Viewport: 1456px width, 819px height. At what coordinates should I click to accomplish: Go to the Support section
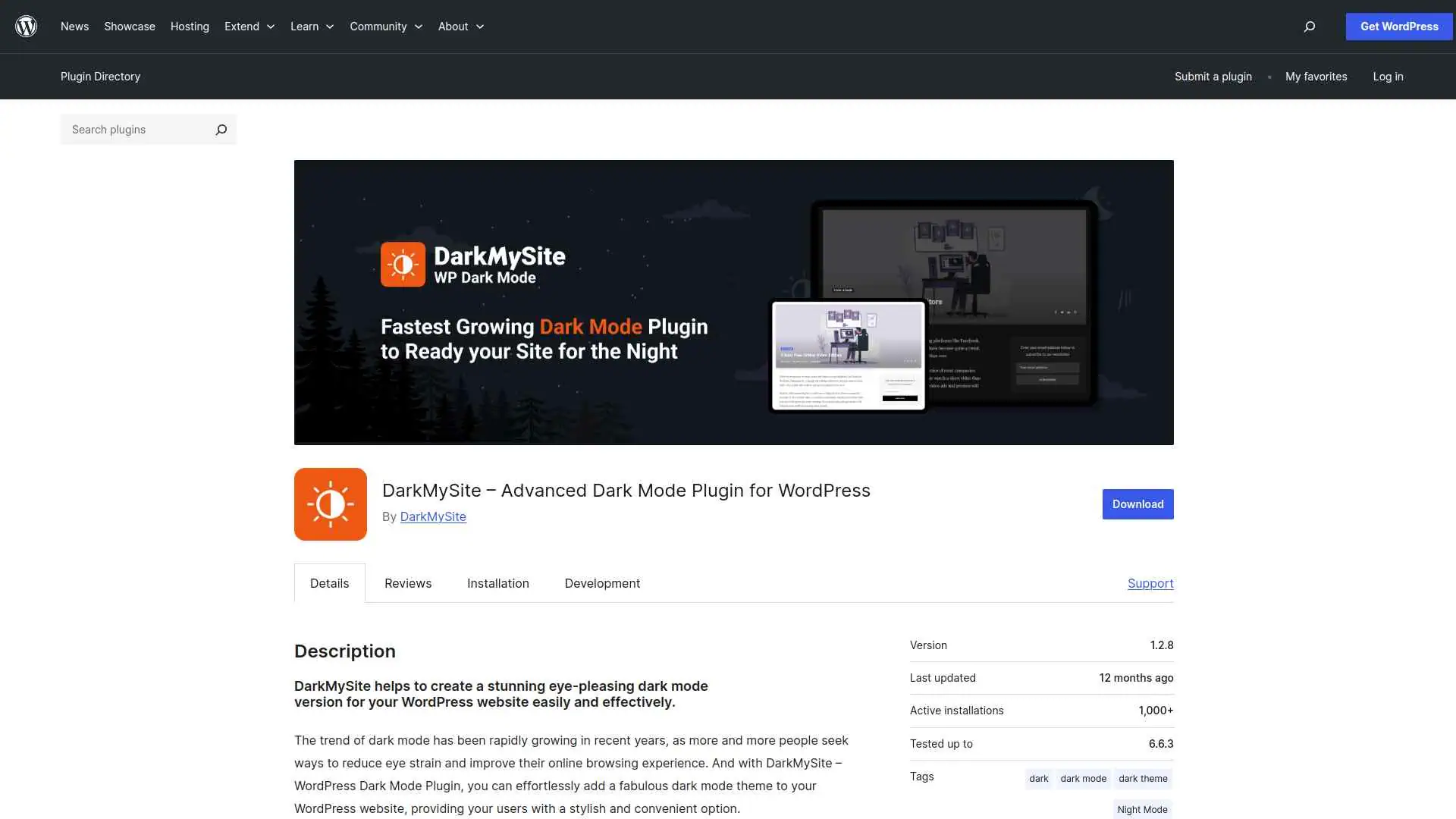(1150, 583)
